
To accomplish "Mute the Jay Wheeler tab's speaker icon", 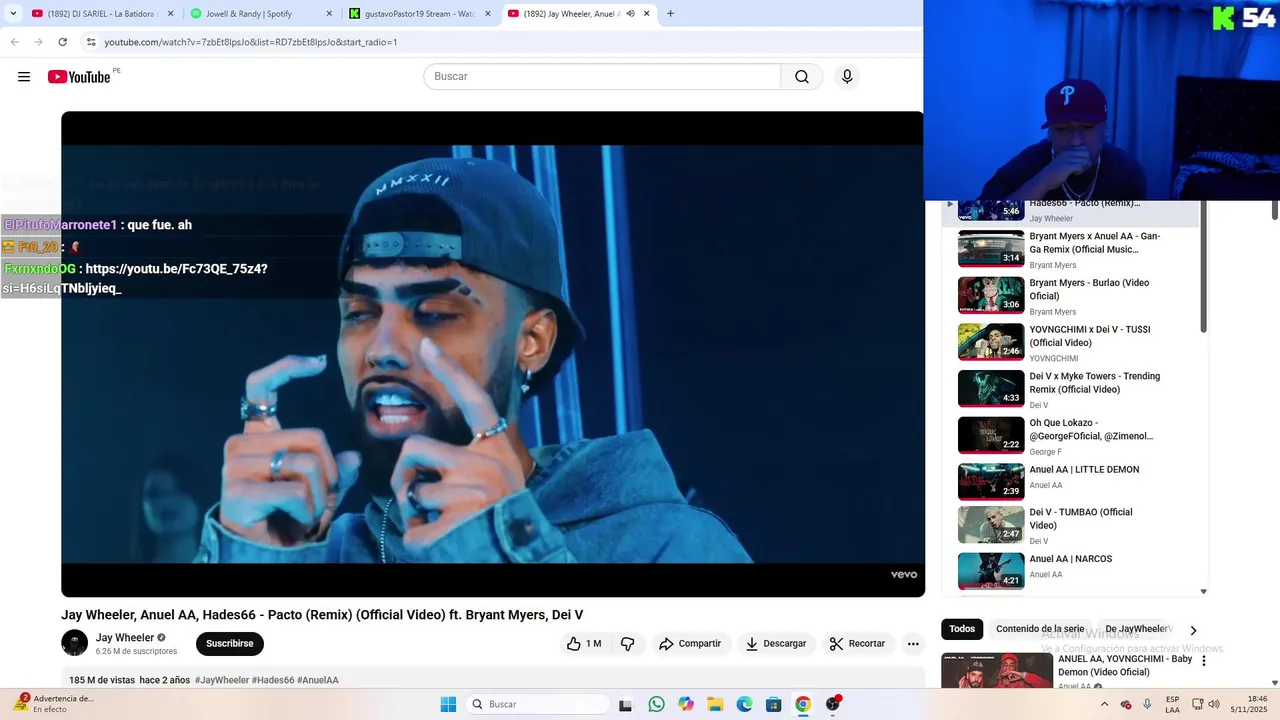I will [630, 14].
